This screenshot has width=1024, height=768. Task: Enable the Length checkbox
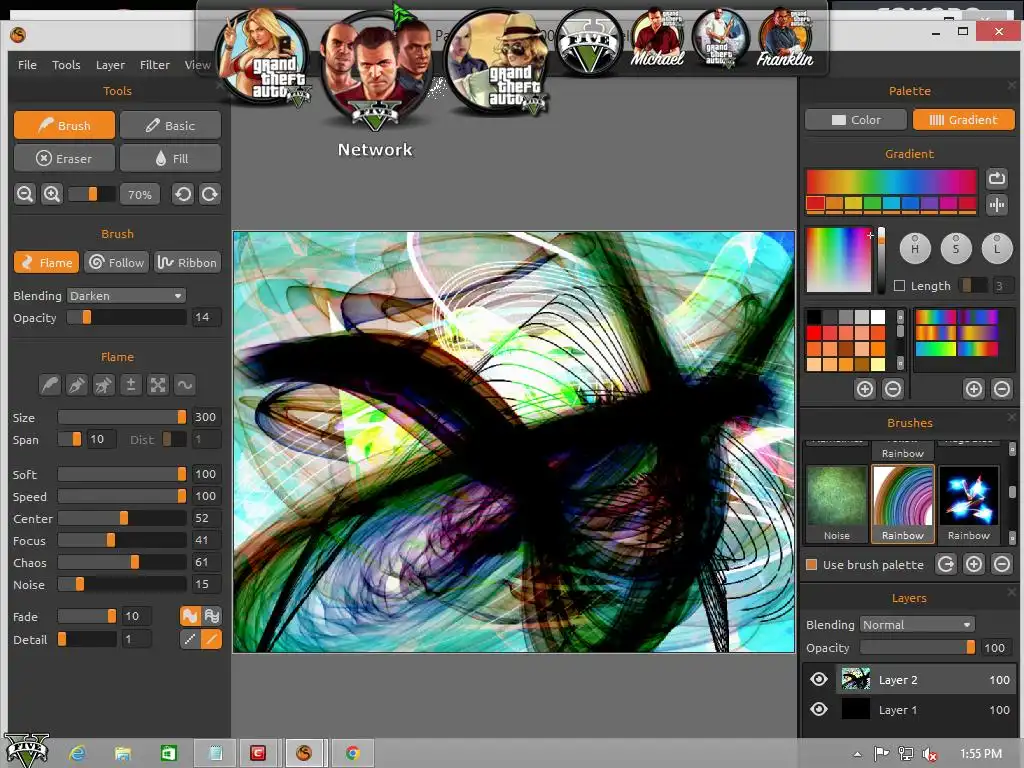899,285
